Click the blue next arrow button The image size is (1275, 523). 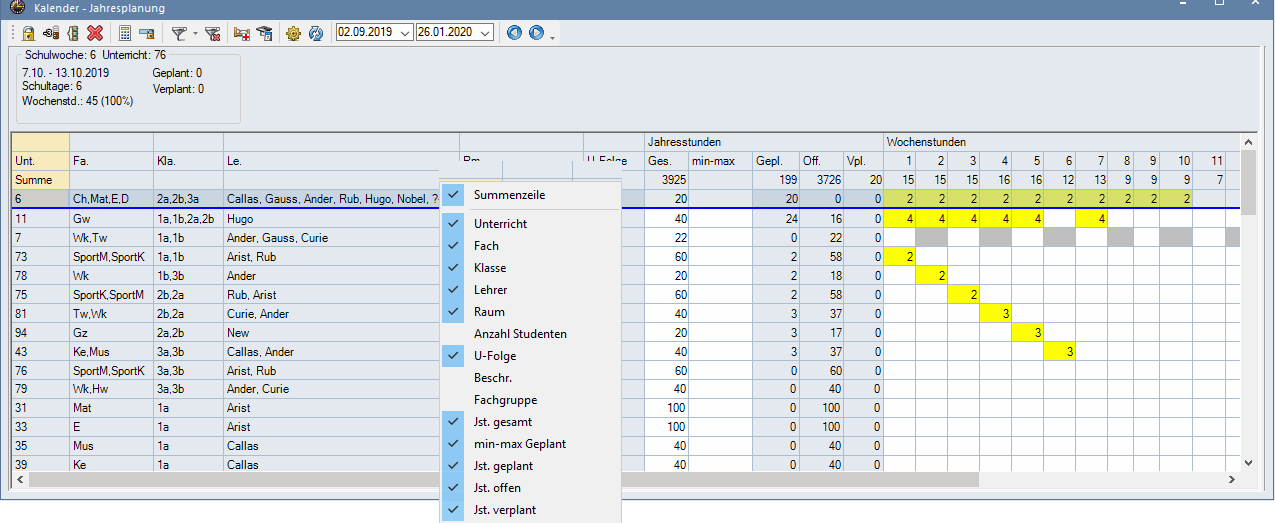tap(537, 33)
